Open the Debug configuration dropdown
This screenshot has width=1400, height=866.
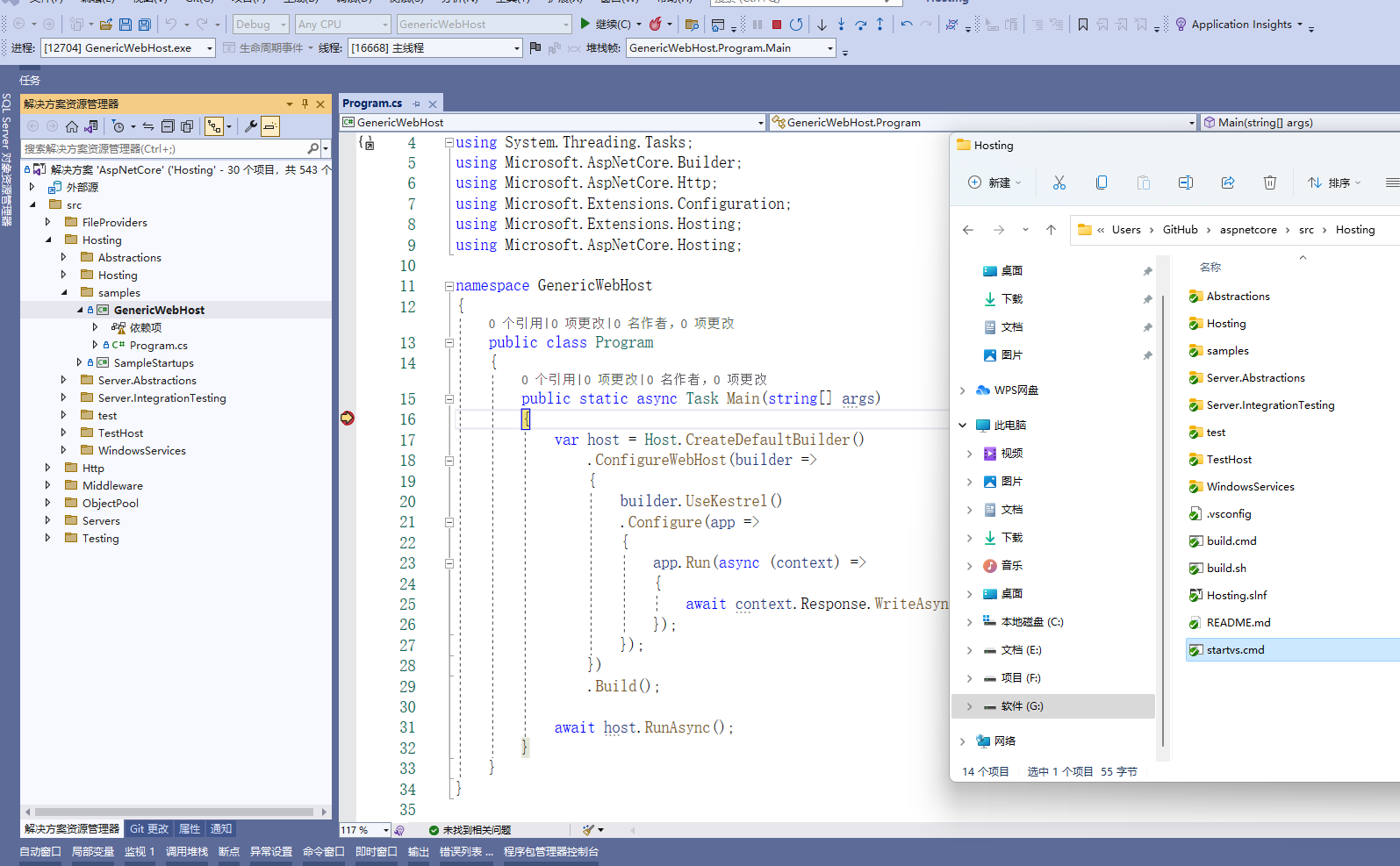(261, 25)
